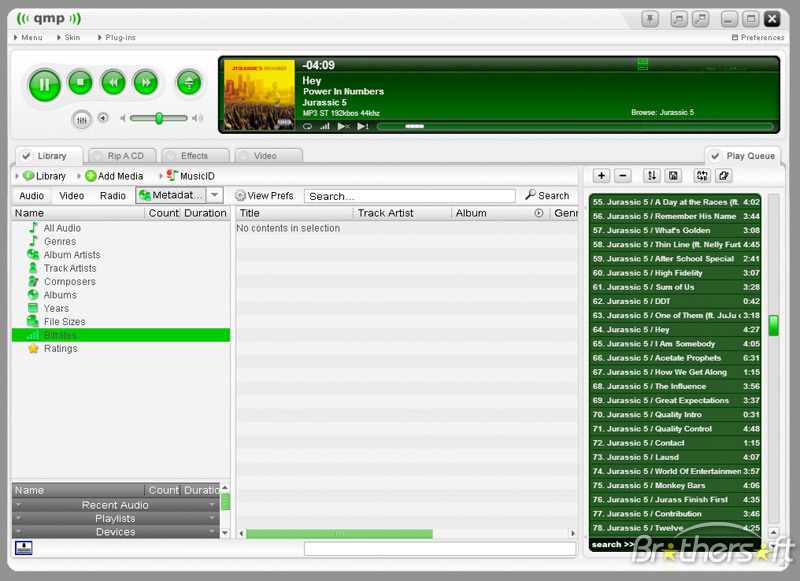
Task: Add item with play queue plus button
Action: click(x=602, y=176)
